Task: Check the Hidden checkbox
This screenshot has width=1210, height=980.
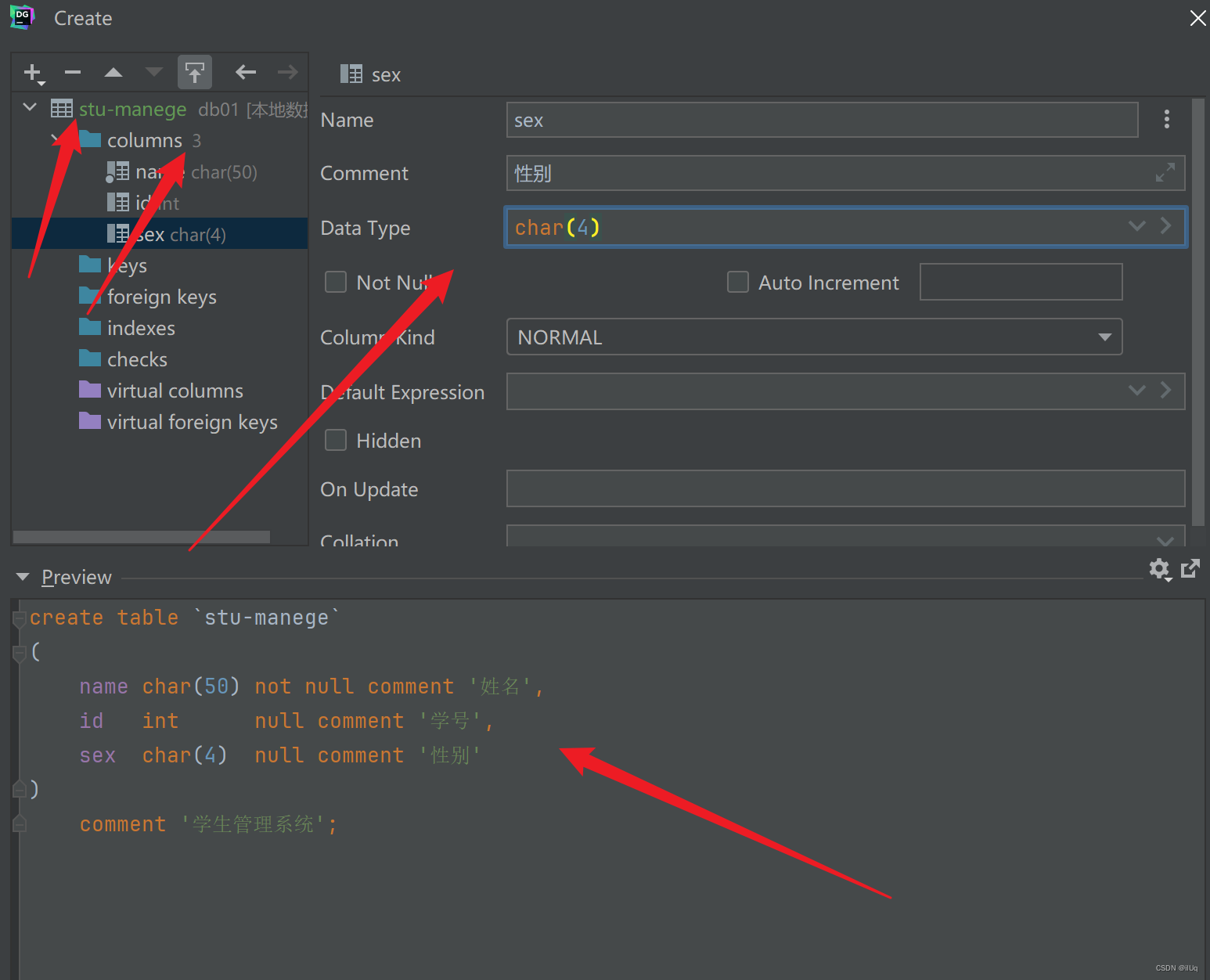Action: point(336,440)
